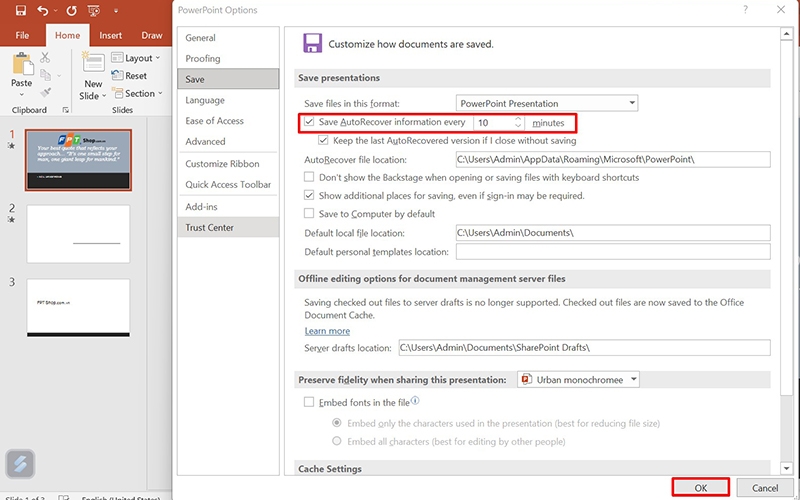The width and height of the screenshot is (800, 500).
Task: Click the Copy icon in Clipboard group
Action: (x=45, y=75)
